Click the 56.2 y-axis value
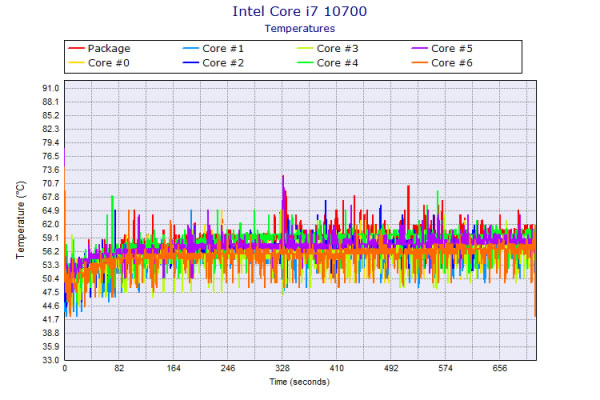The image size is (600, 400). (51, 251)
